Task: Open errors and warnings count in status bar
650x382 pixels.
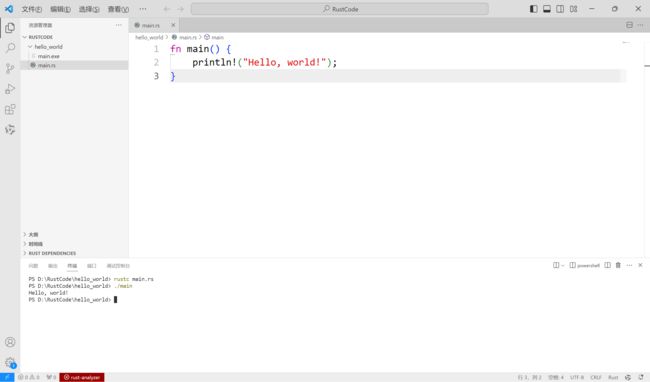Action: (x=29, y=377)
